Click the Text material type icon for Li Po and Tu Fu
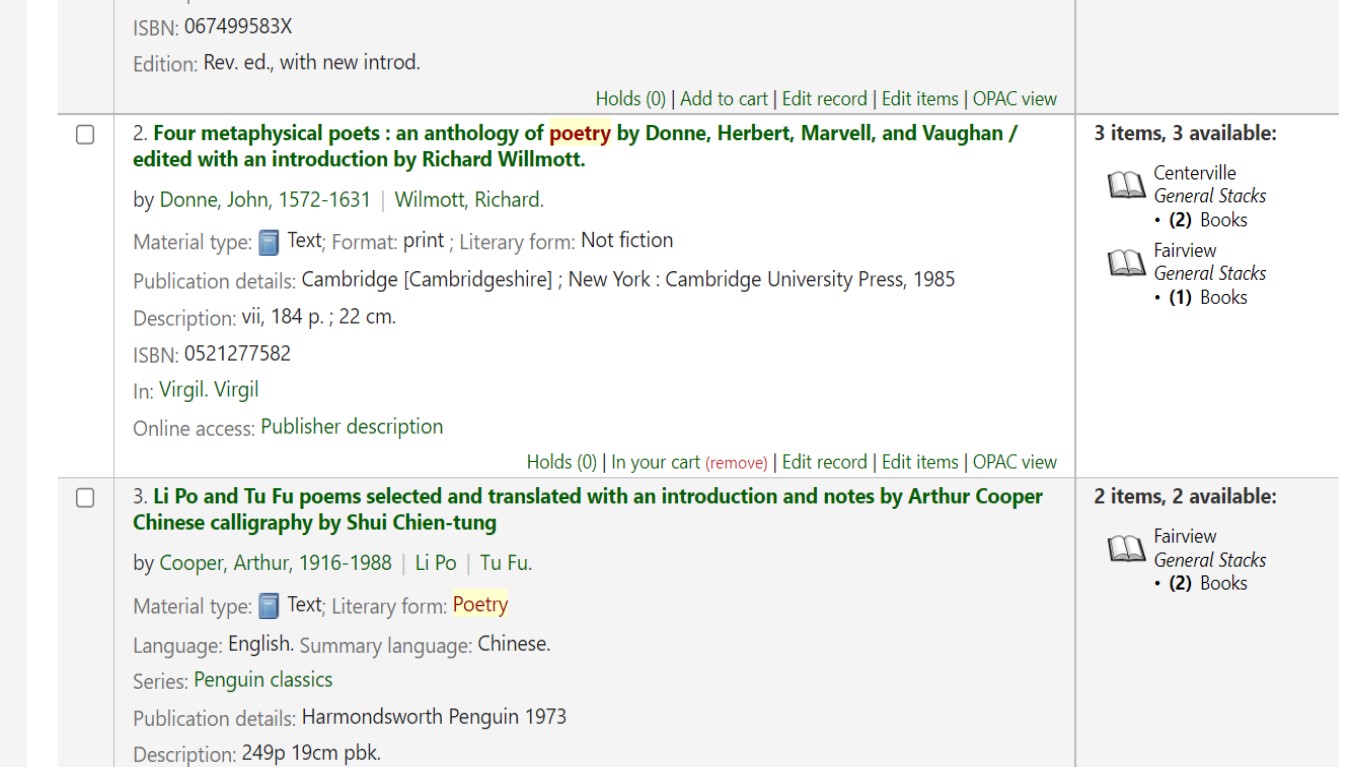Image resolution: width=1354 pixels, height=767 pixels. point(268,606)
